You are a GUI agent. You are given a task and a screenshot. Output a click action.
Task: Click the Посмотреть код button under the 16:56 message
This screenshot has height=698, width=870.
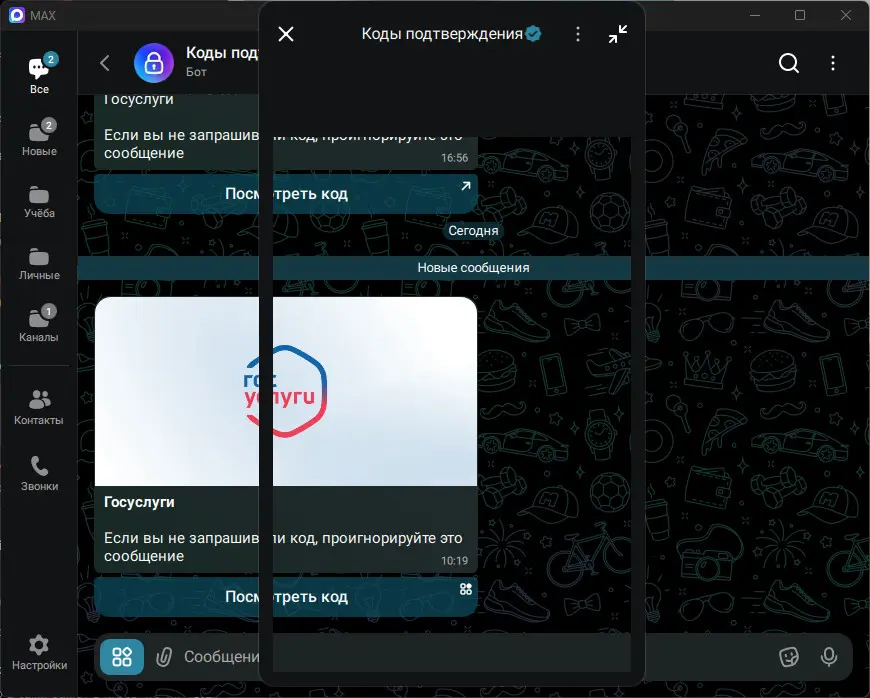(x=286, y=194)
